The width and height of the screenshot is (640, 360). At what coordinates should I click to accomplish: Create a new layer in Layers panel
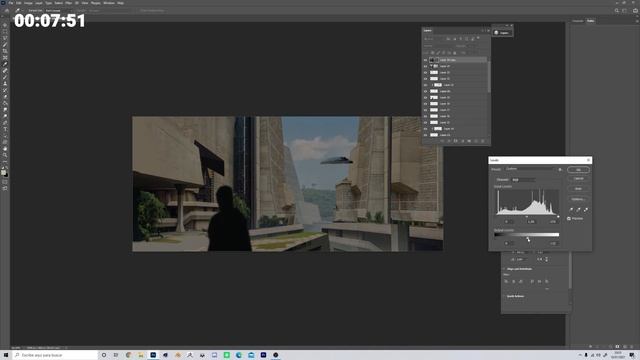[x=476, y=141]
